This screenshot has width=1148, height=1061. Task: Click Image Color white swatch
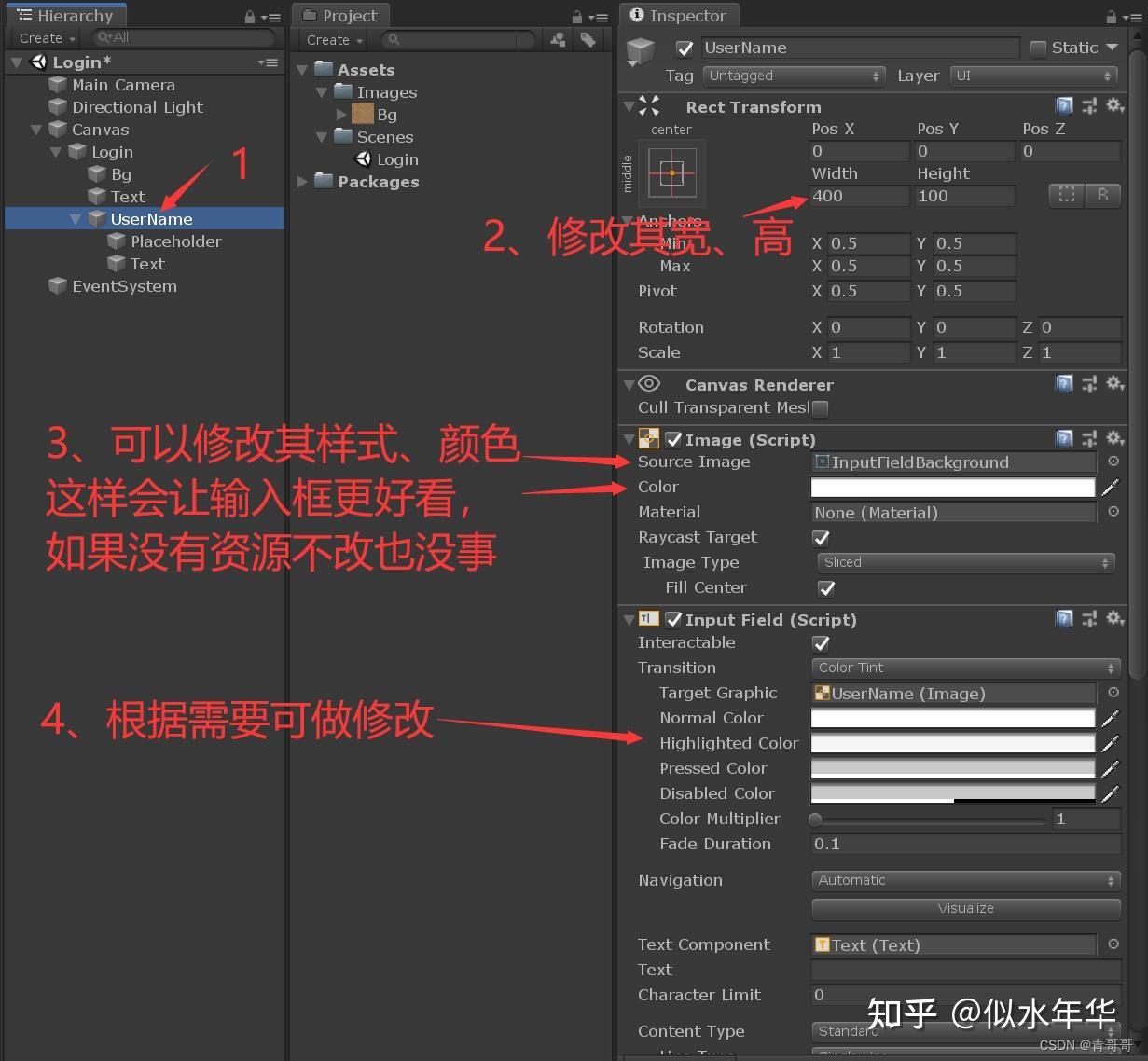(953, 487)
